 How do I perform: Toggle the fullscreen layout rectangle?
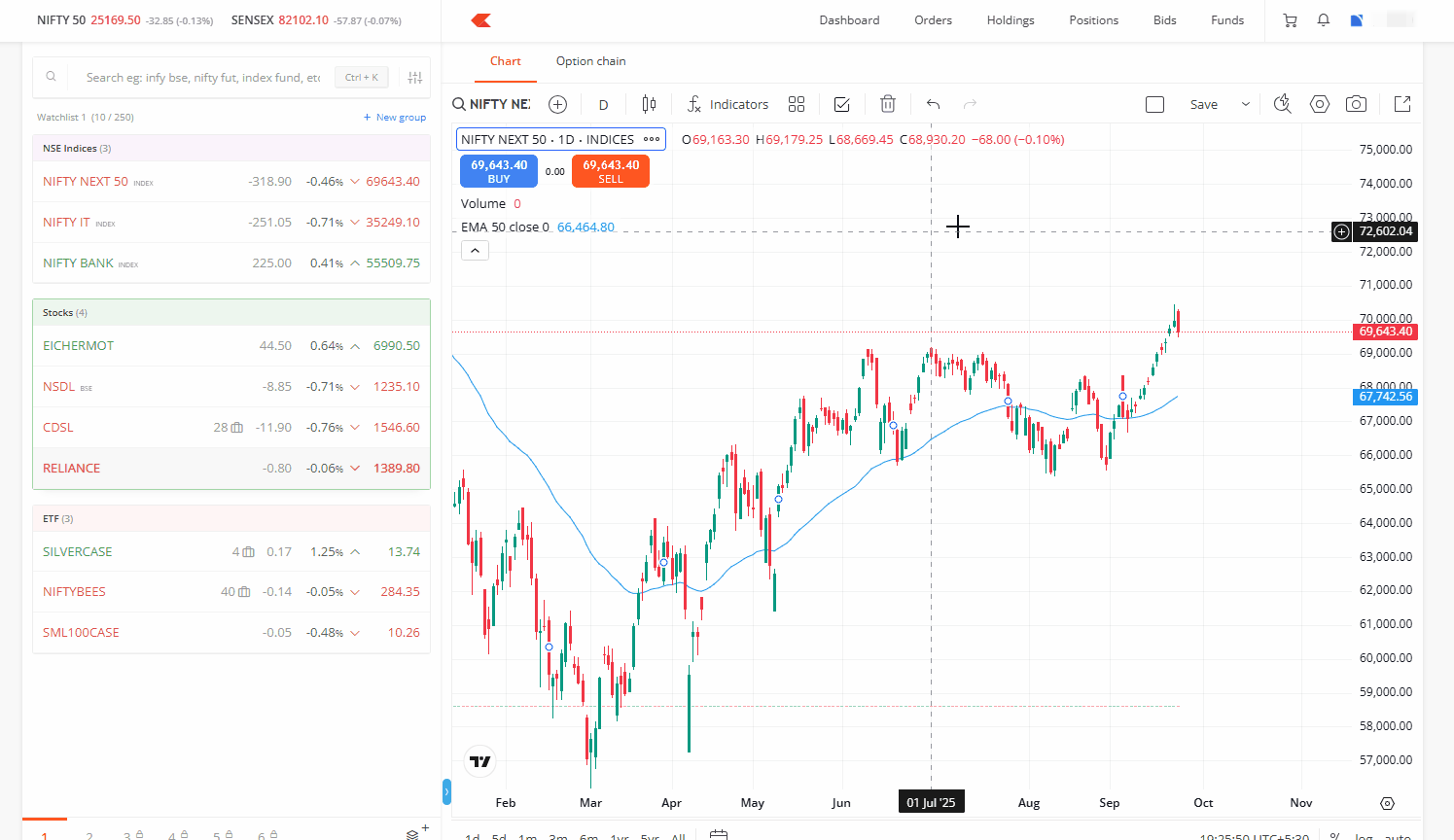[x=1154, y=104]
